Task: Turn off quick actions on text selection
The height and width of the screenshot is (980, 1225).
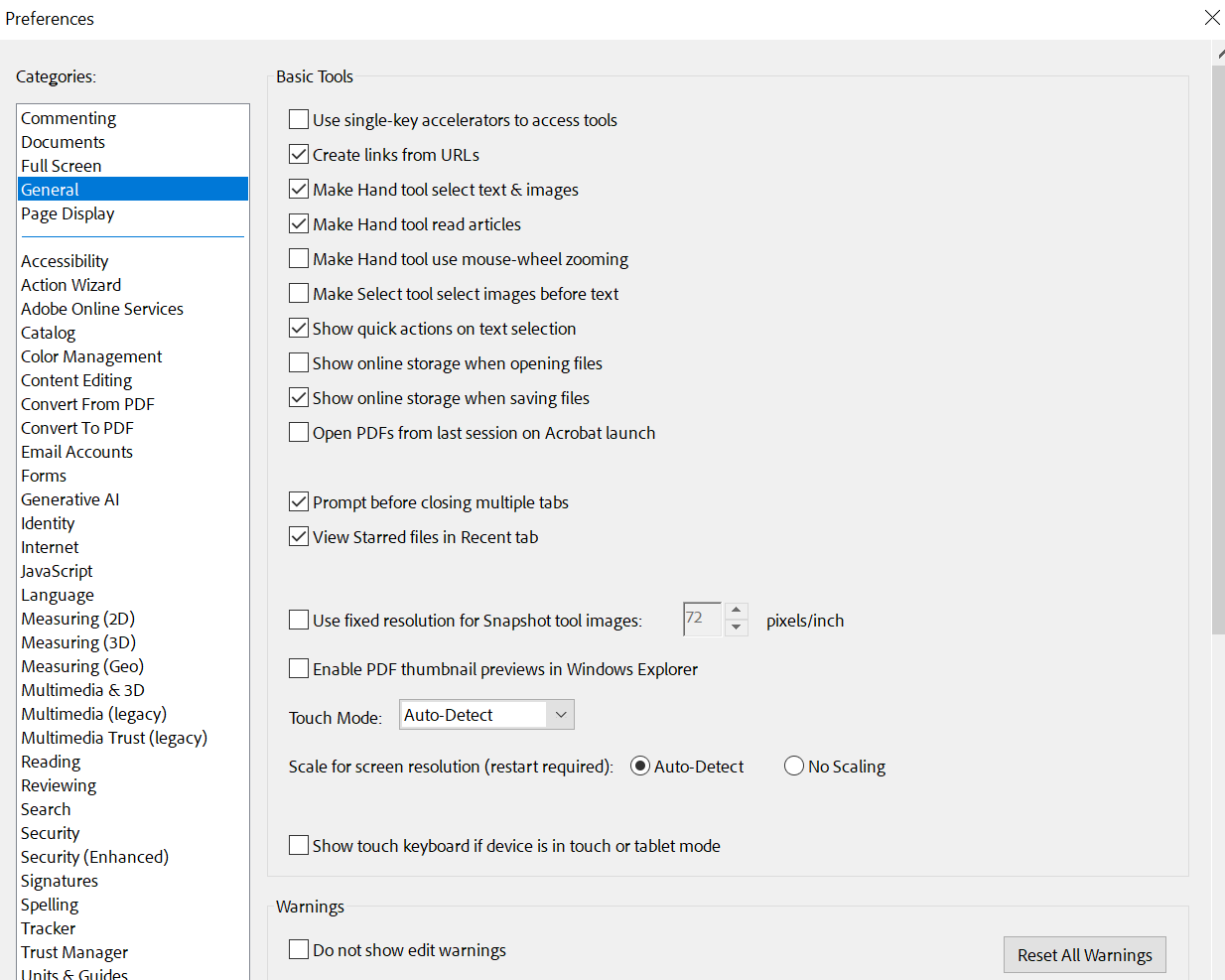Action: tap(299, 328)
